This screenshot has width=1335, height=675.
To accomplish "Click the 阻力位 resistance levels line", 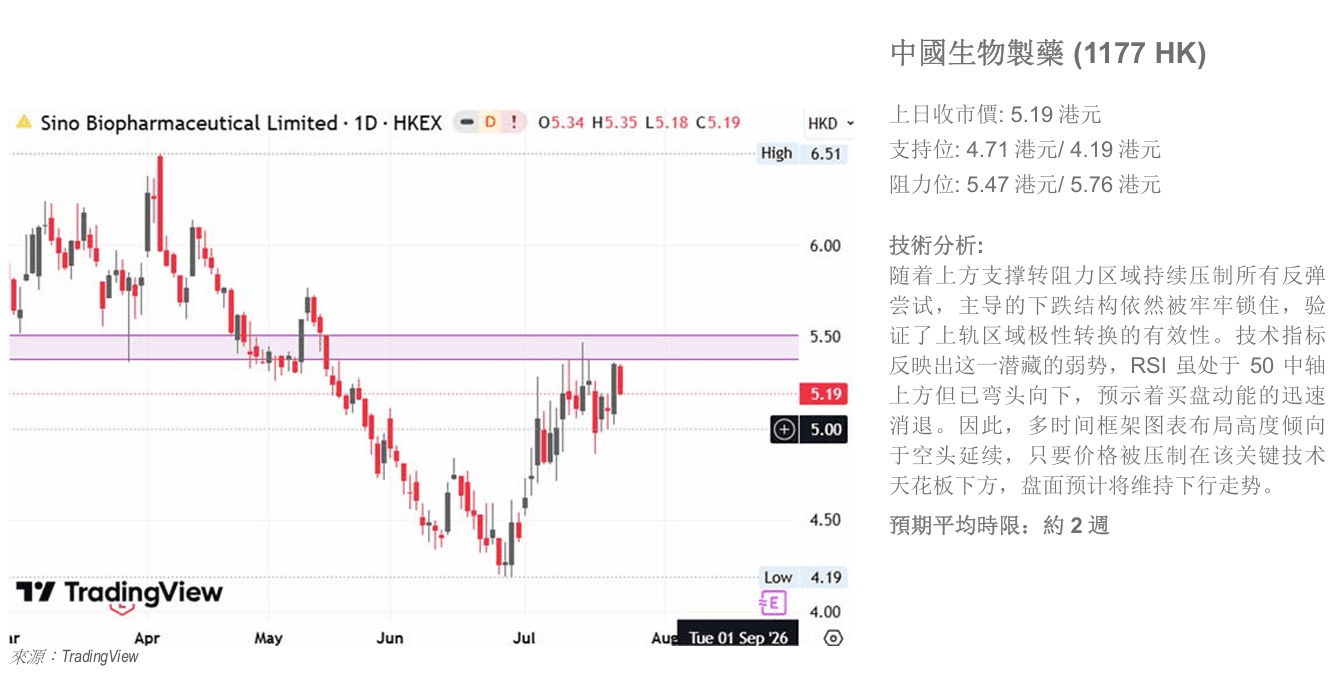I will [1025, 184].
